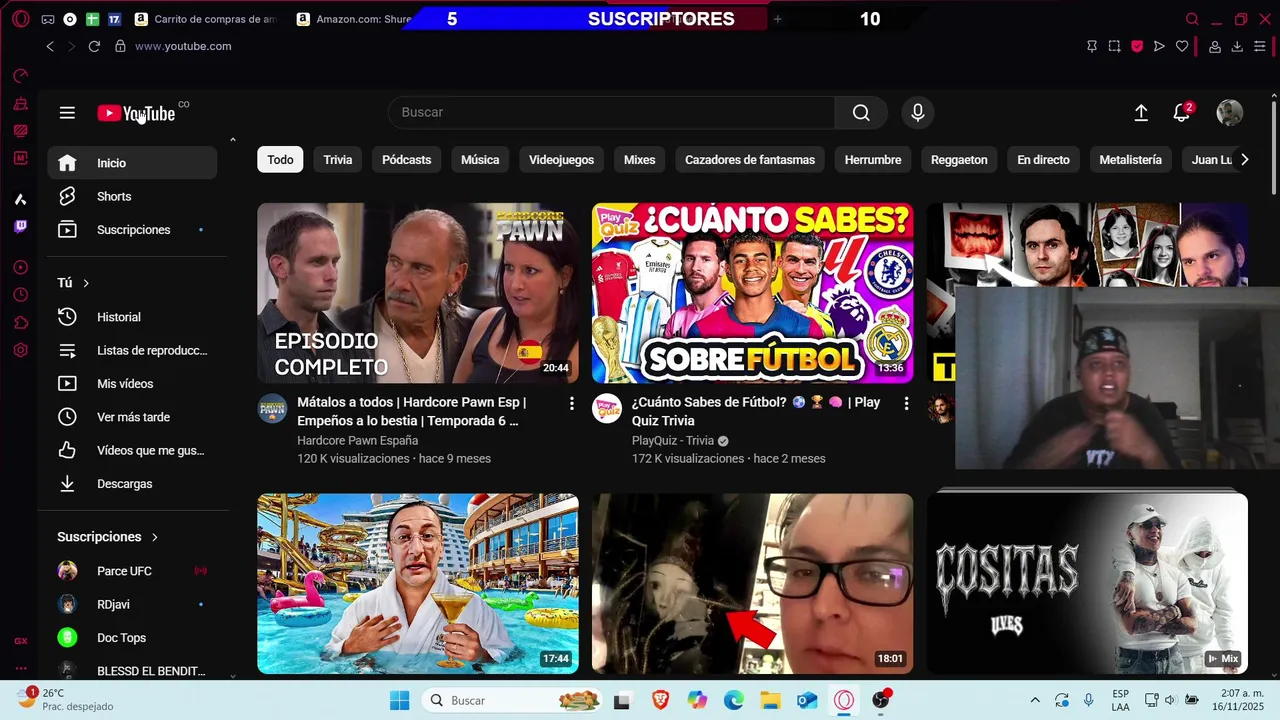Open Opera easy setup sliders icon
This screenshot has height=720, width=1280.
[x=1260, y=46]
